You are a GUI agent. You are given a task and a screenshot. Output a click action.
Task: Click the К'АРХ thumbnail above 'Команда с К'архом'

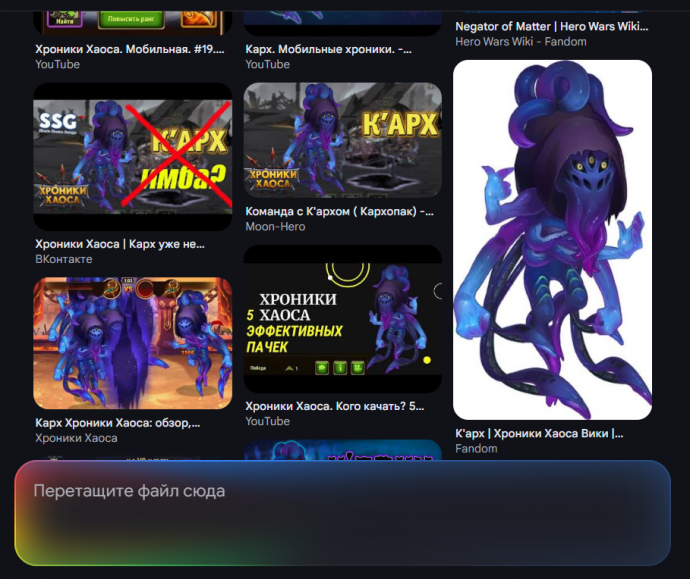342,139
